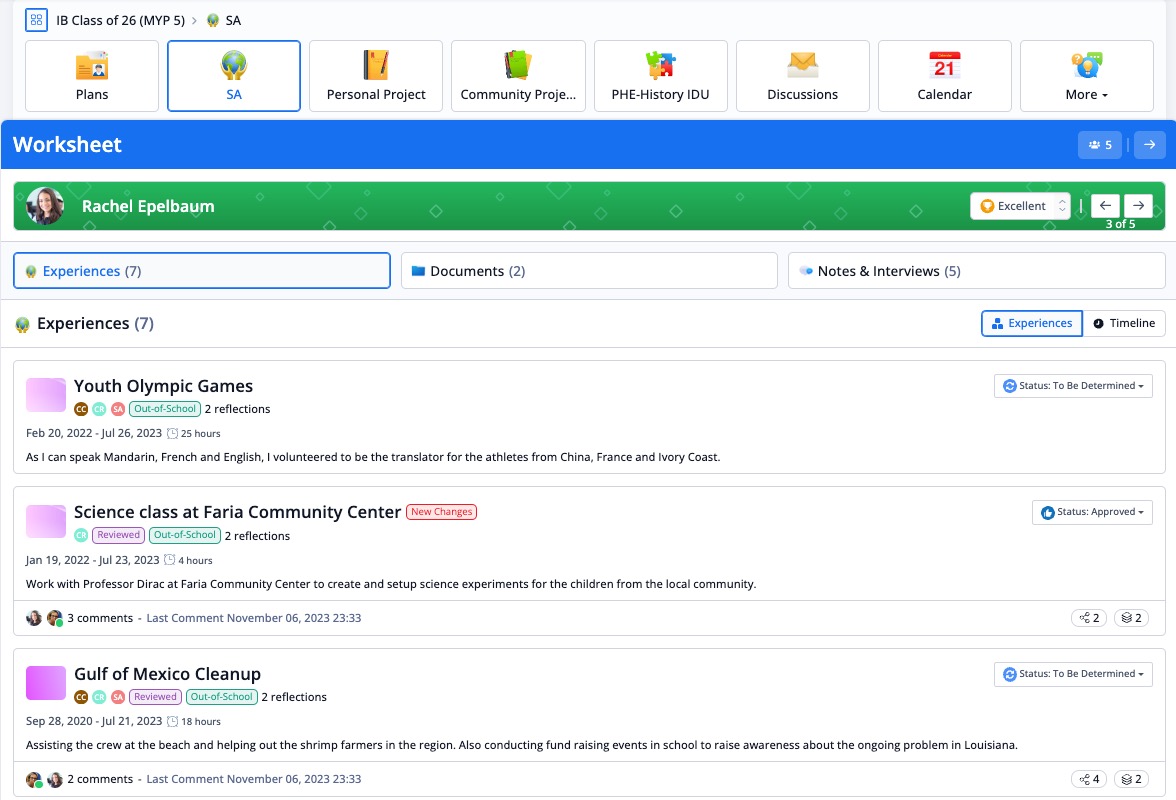Open the Gulf of Mexico Cleanup experience
This screenshot has height=800, width=1176.
[167, 674]
